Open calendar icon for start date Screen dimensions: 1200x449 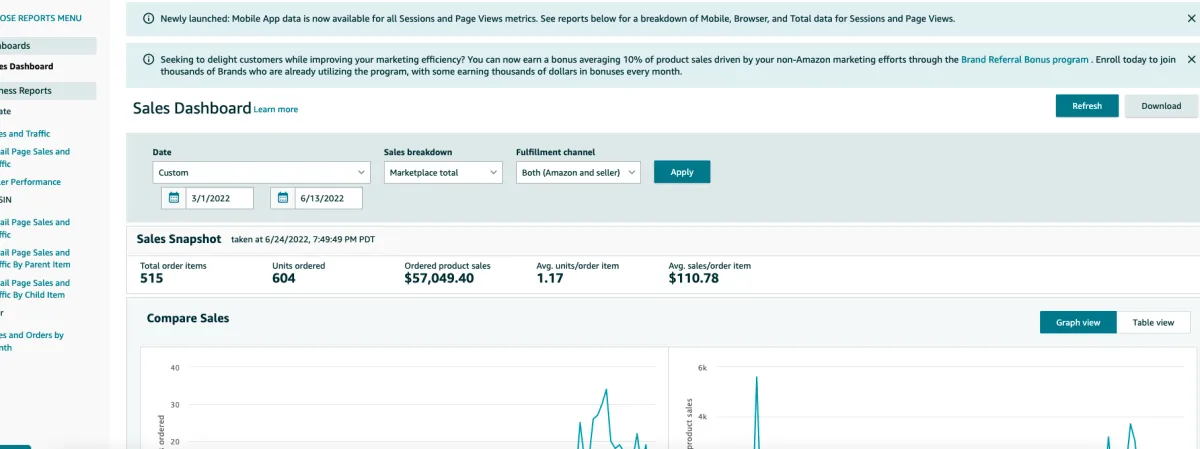173,198
